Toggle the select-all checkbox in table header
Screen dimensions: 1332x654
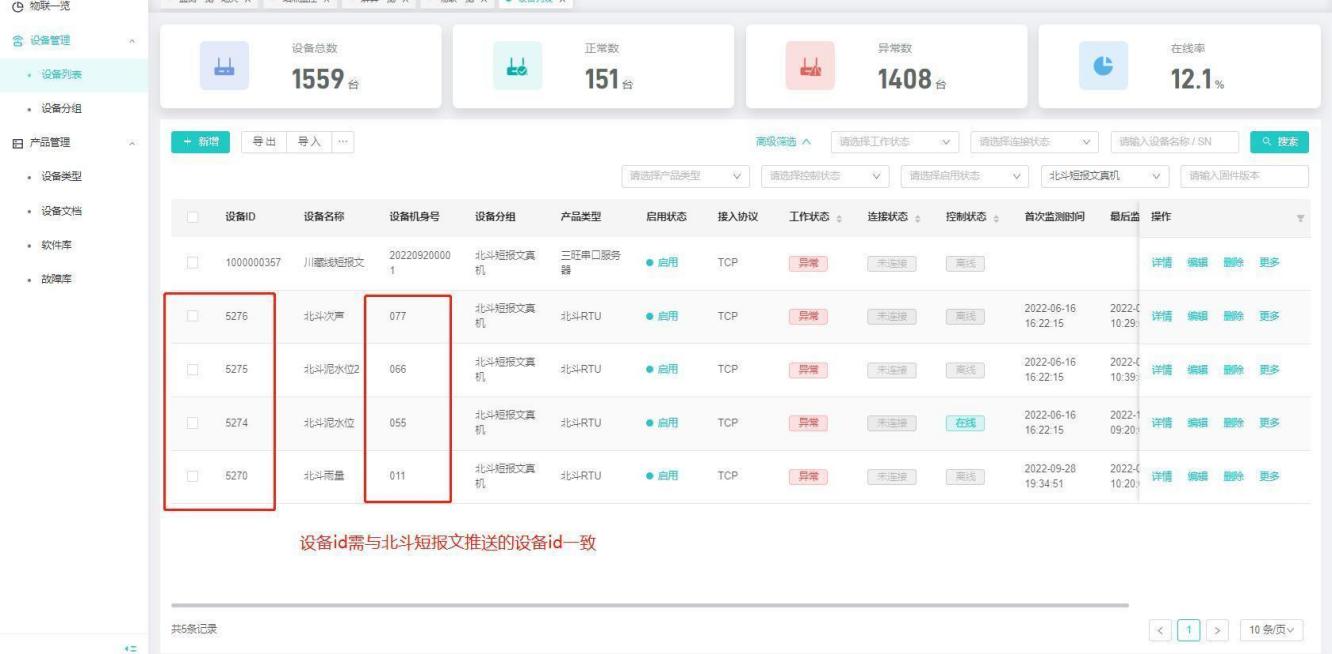click(192, 218)
